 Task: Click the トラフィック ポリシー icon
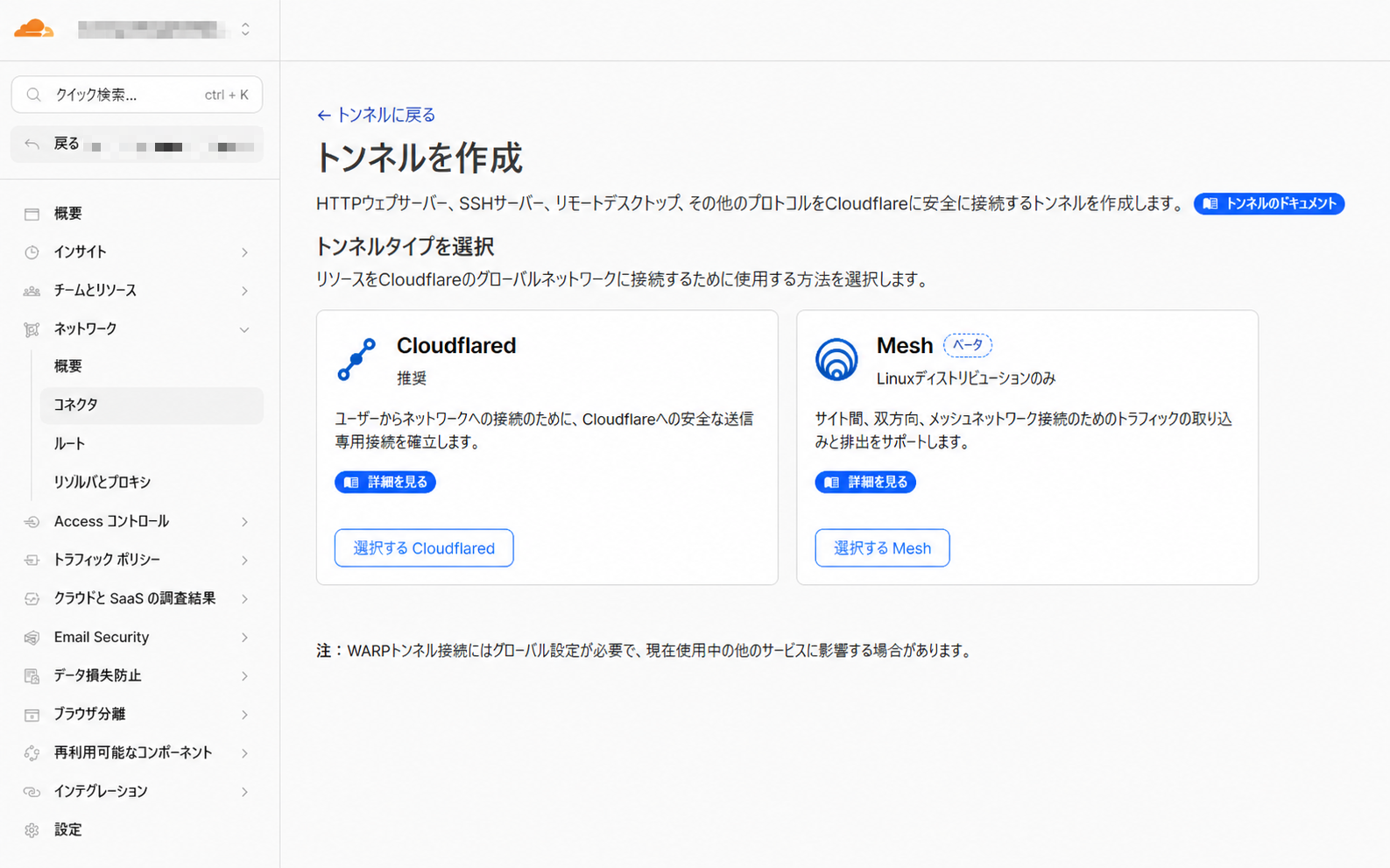point(32,561)
